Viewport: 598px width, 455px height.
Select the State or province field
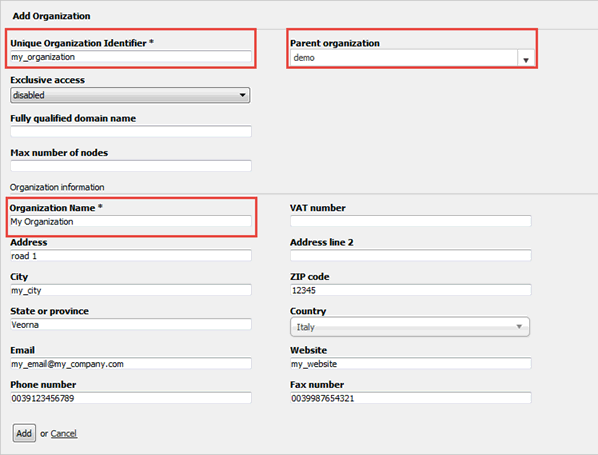(x=131, y=325)
